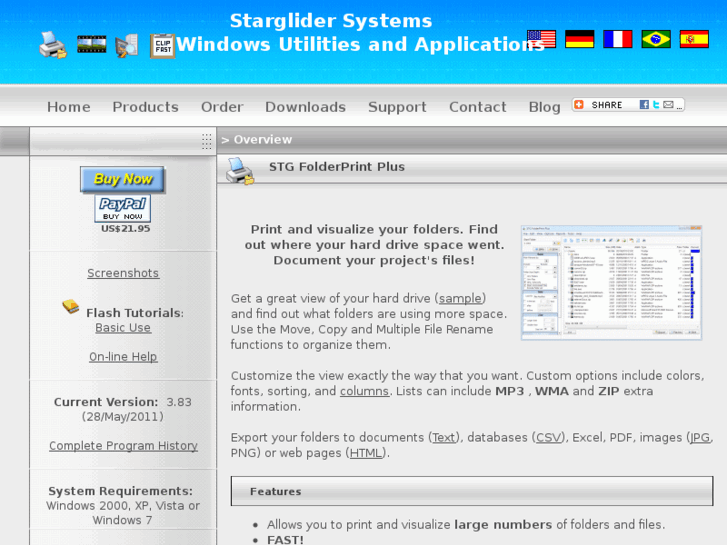Open the Support menu item
Viewport: 727px width, 545px height.
pos(397,107)
